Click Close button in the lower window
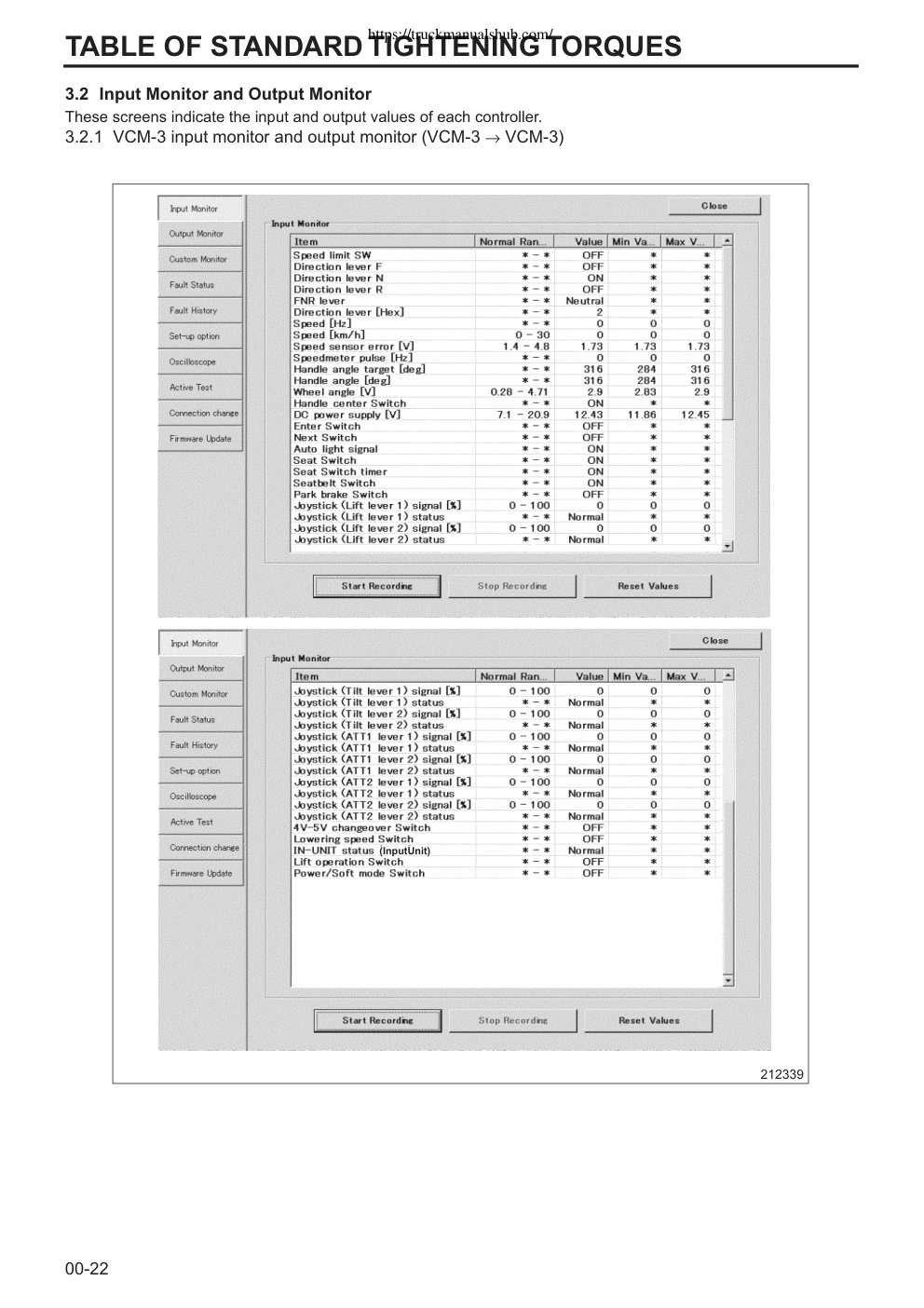Screen dimensions: 924x1308 coord(714,641)
